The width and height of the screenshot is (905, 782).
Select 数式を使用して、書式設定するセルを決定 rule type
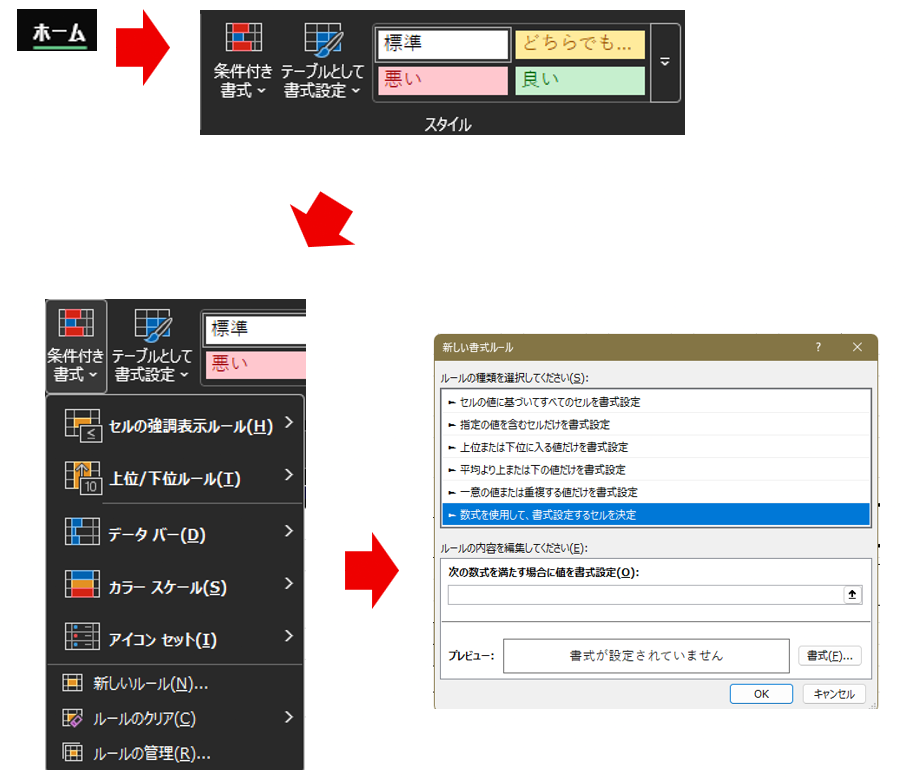(656, 514)
